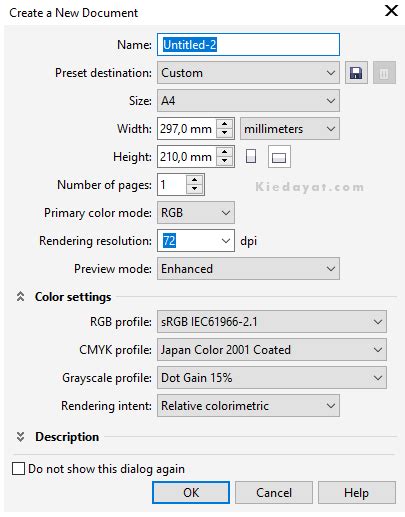Open the Size A4 dropdown
405x517 pixels.
[248, 101]
